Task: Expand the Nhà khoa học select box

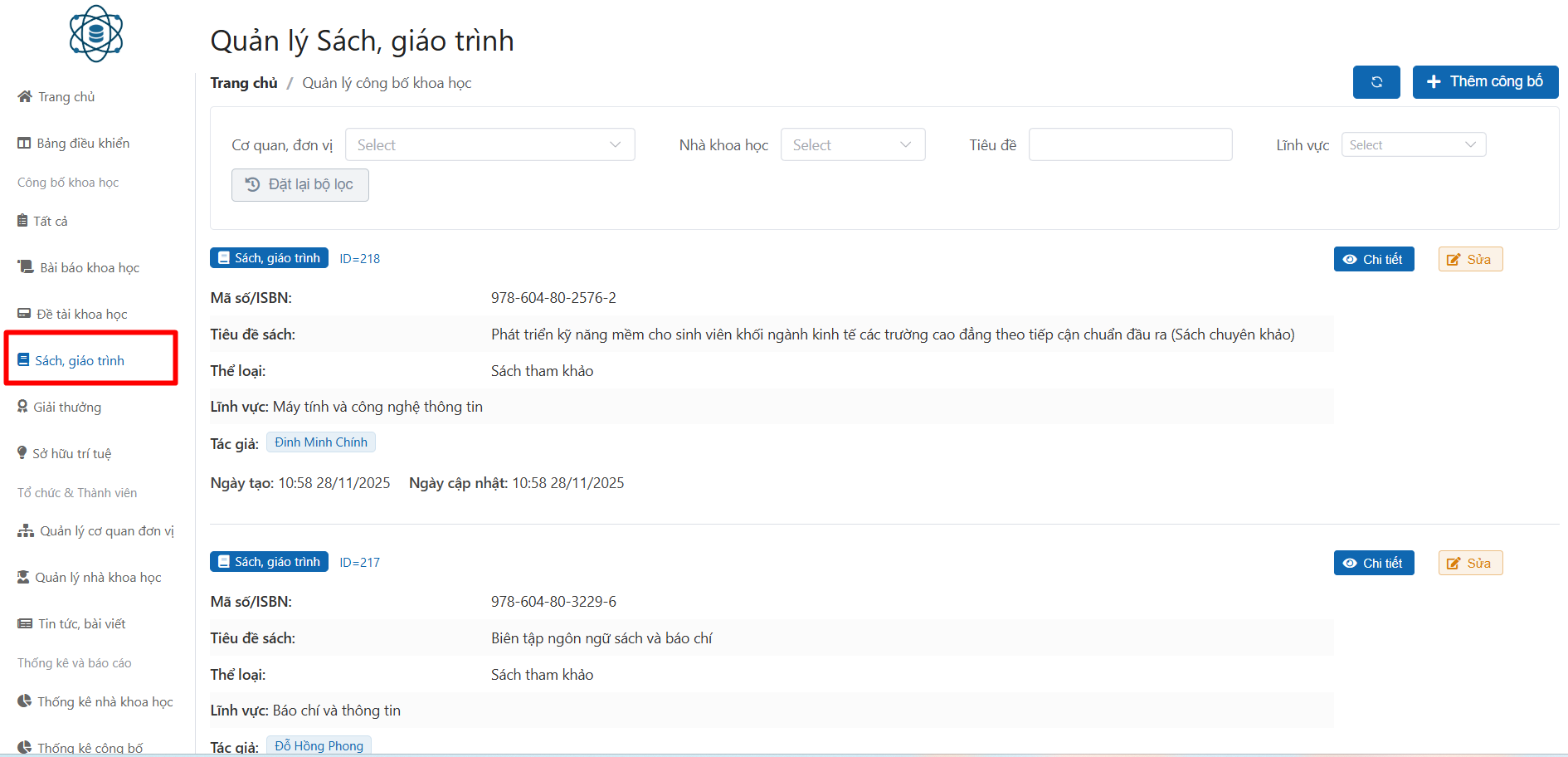Action: [x=852, y=145]
